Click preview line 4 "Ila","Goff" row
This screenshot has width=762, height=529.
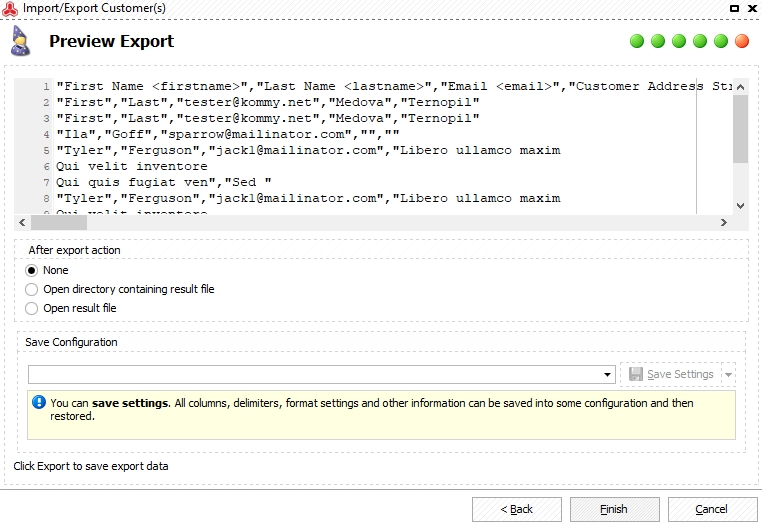pyautogui.click(x=227, y=135)
